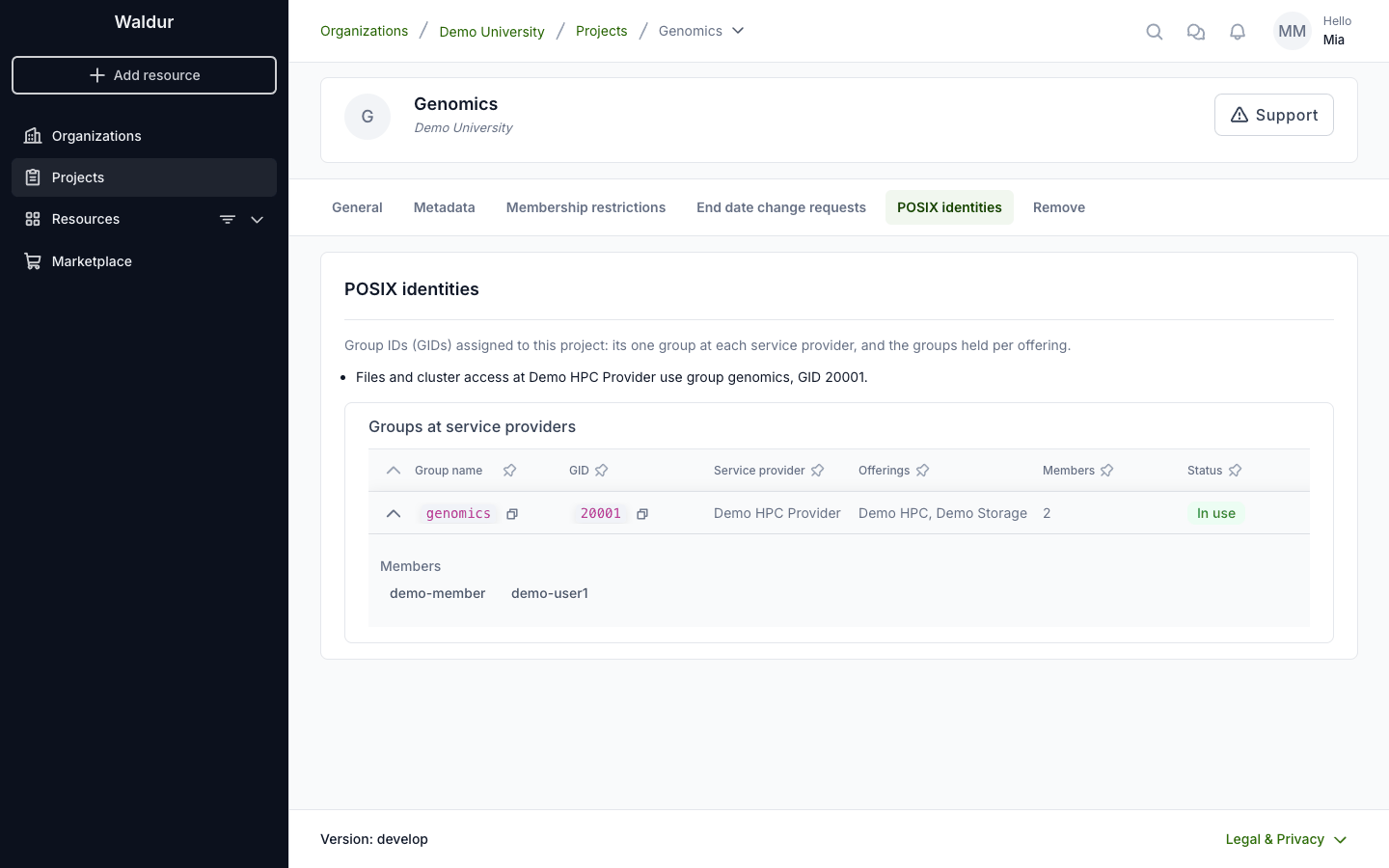The width and height of the screenshot is (1389, 868).
Task: Pin the Offerings column
Action: pyautogui.click(x=922, y=471)
